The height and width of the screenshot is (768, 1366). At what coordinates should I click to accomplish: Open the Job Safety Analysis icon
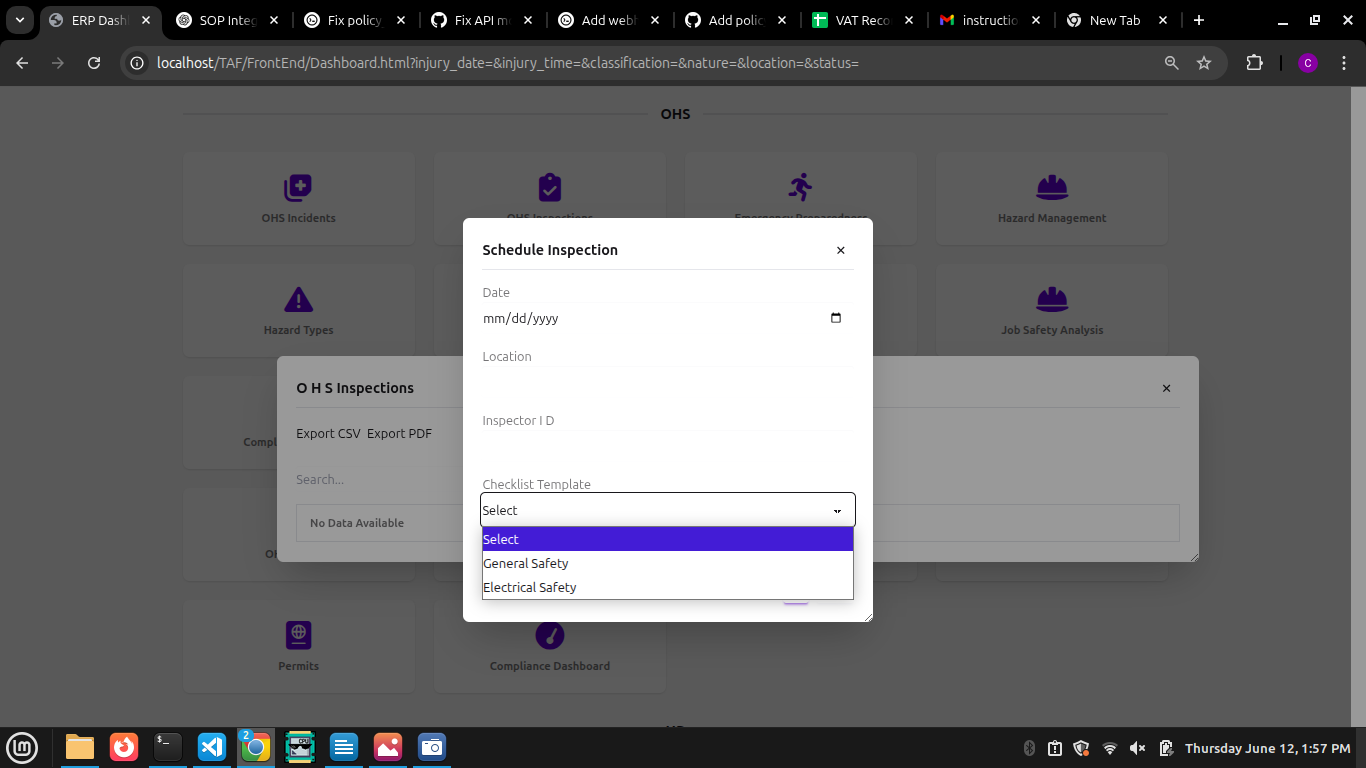tap(1051, 299)
